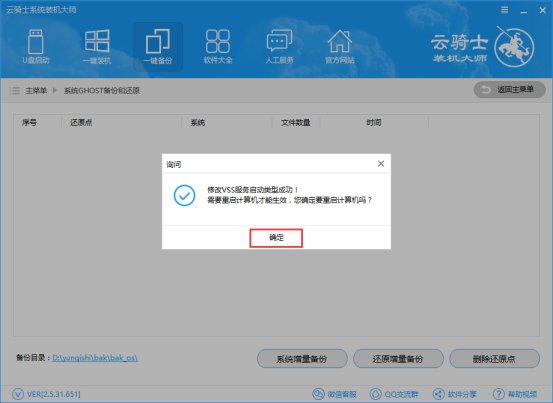Open the 一键装机 section

97,47
